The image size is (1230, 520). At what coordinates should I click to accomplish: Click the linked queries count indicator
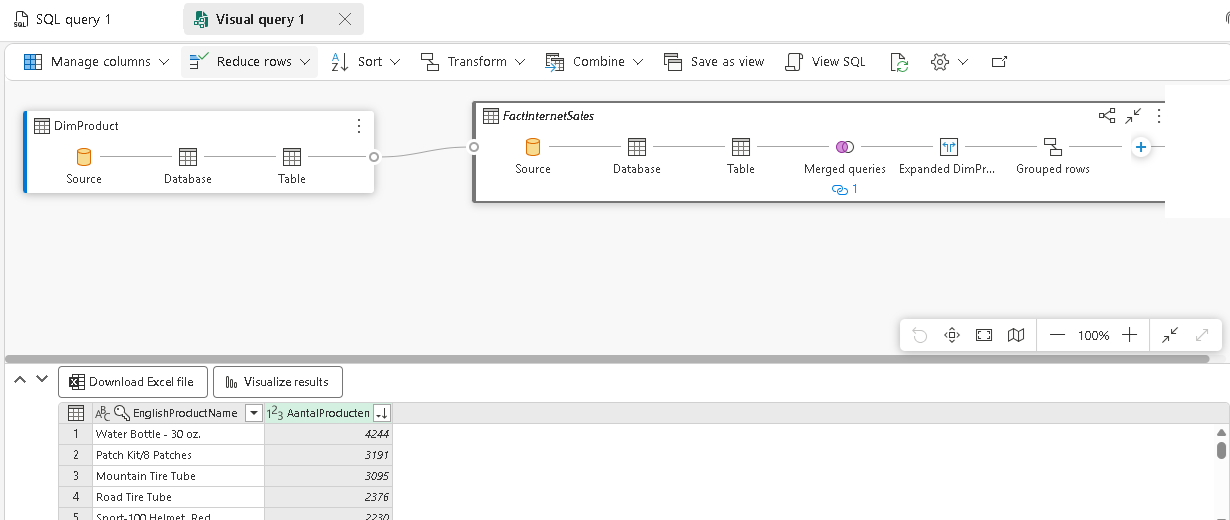(x=845, y=189)
